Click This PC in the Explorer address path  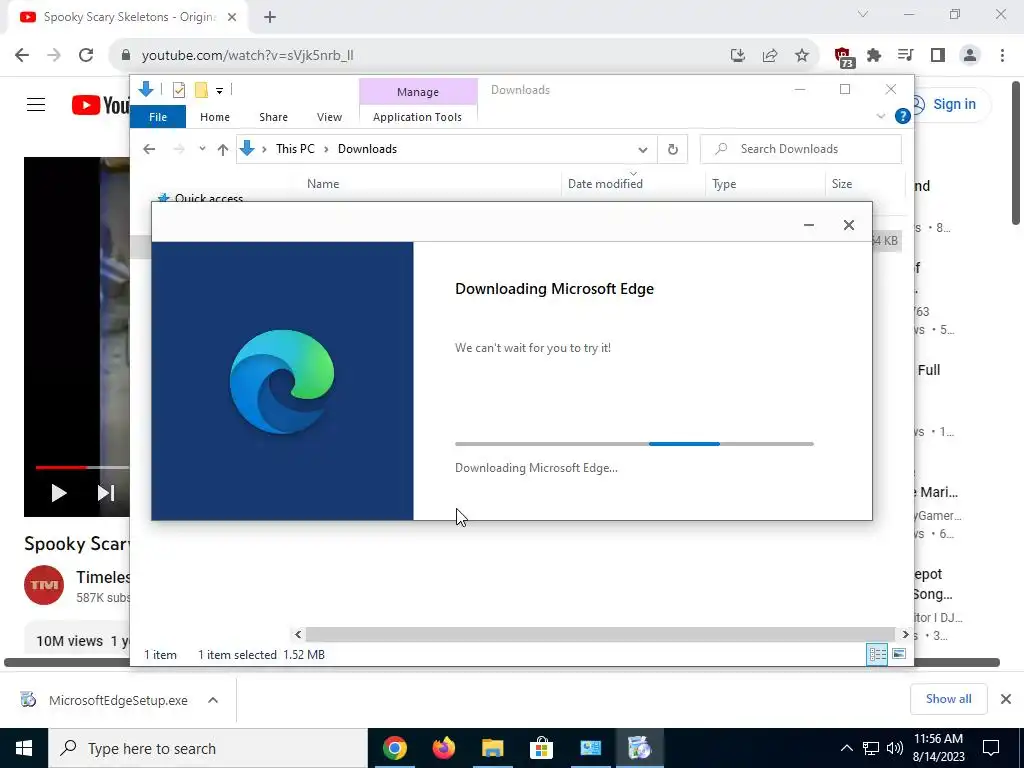point(295,149)
